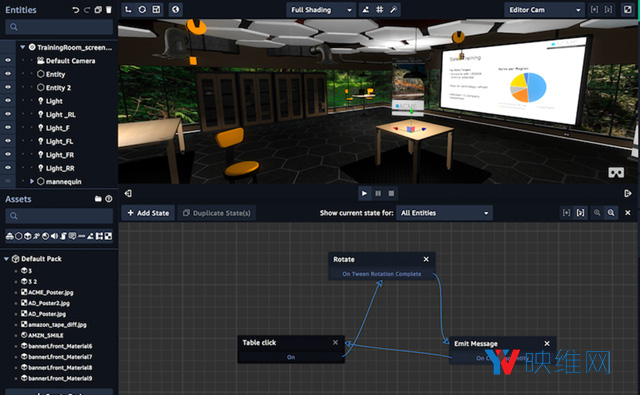Toggle the grid icon in viewport toolbar
Image resolution: width=640 pixels, height=395 pixels.
pos(379,9)
